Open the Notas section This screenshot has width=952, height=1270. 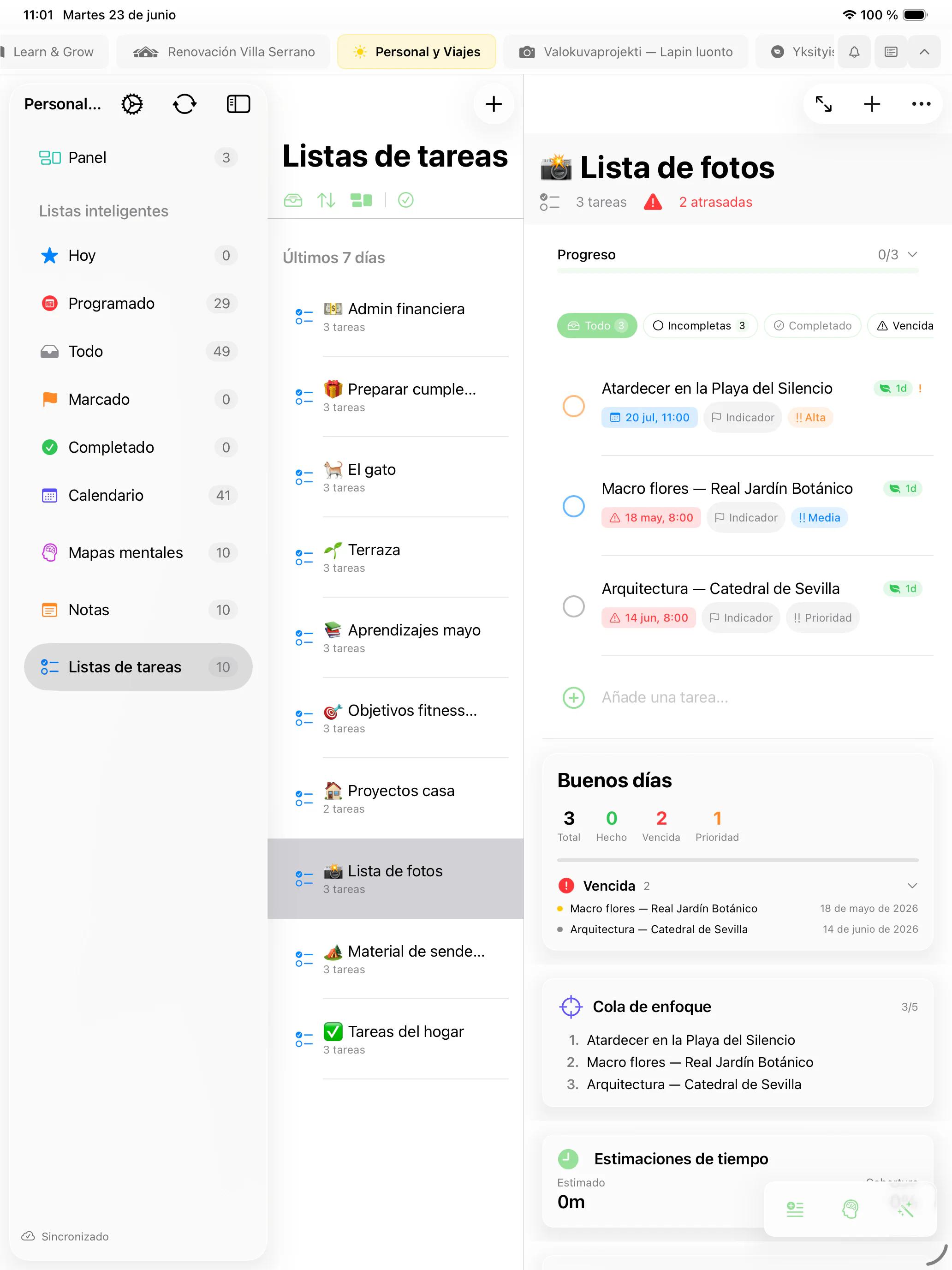point(138,610)
